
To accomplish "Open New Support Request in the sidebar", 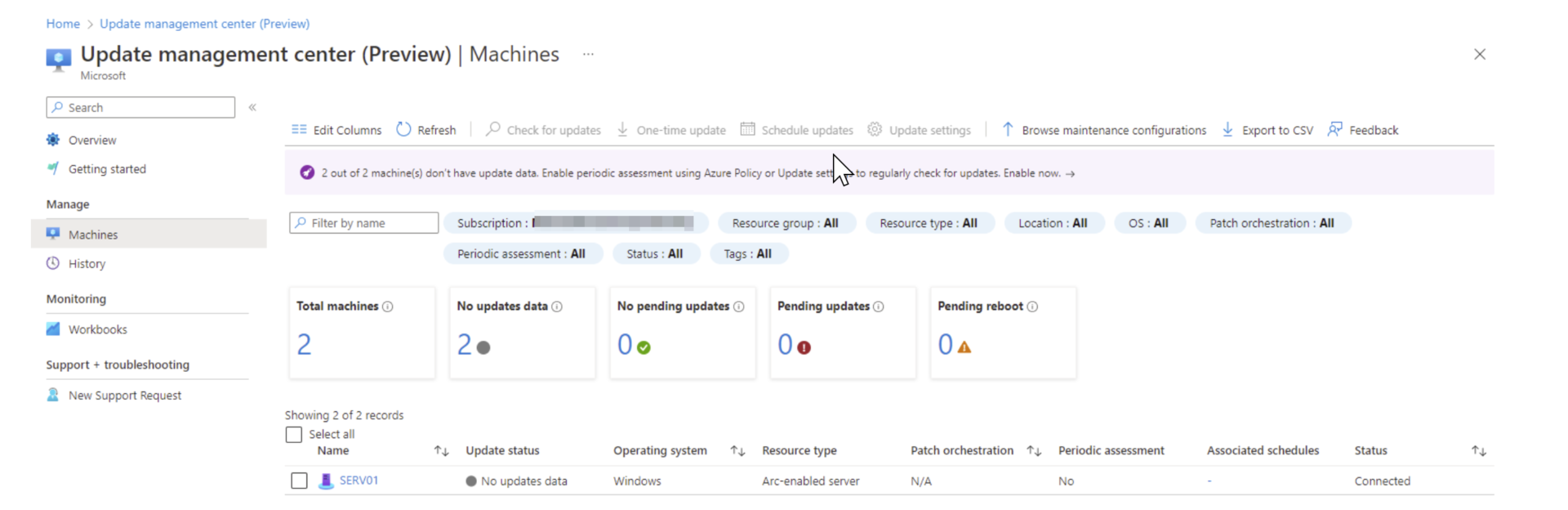I will 125,396.
